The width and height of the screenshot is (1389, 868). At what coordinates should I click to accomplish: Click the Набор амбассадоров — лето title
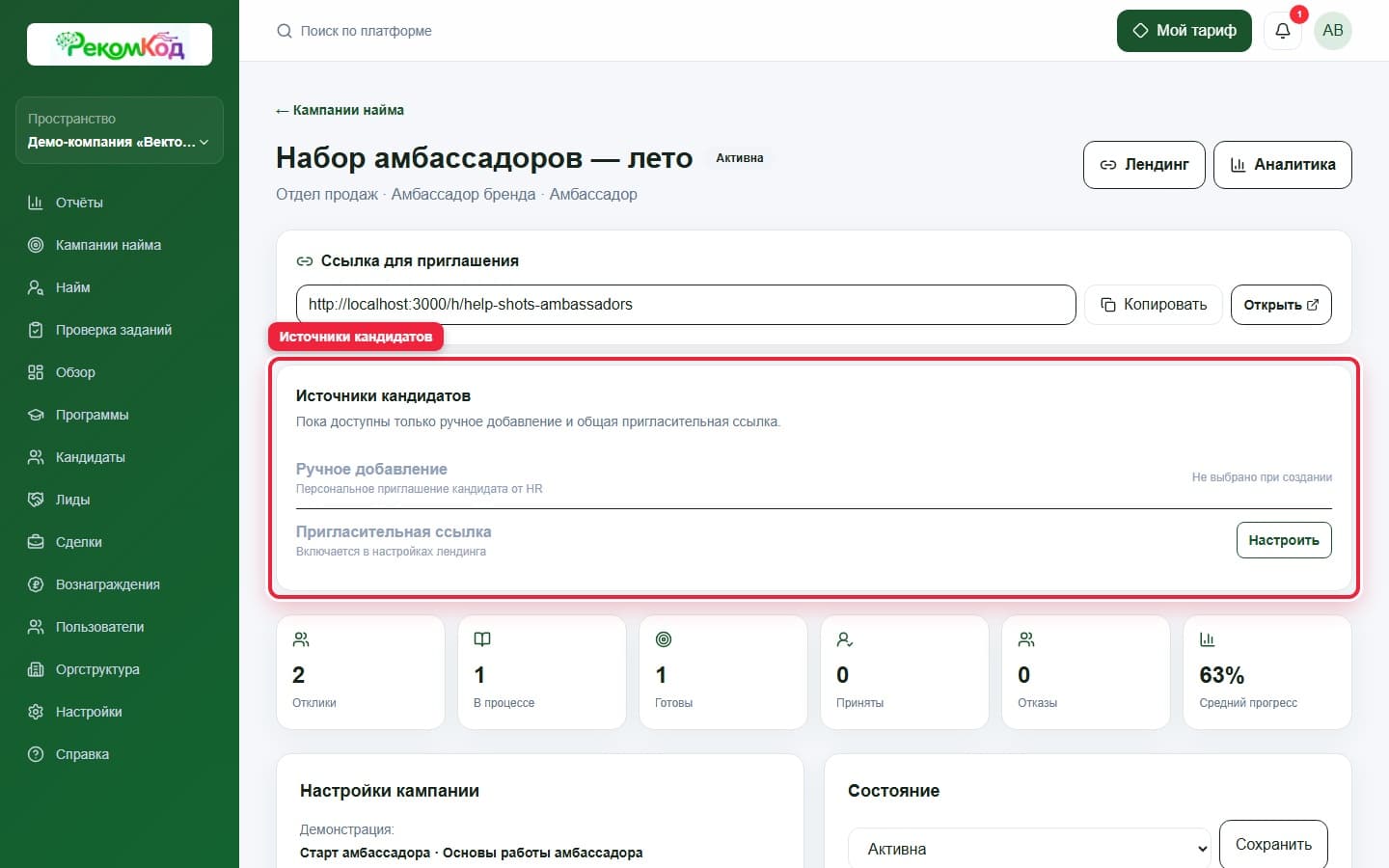tap(484, 157)
